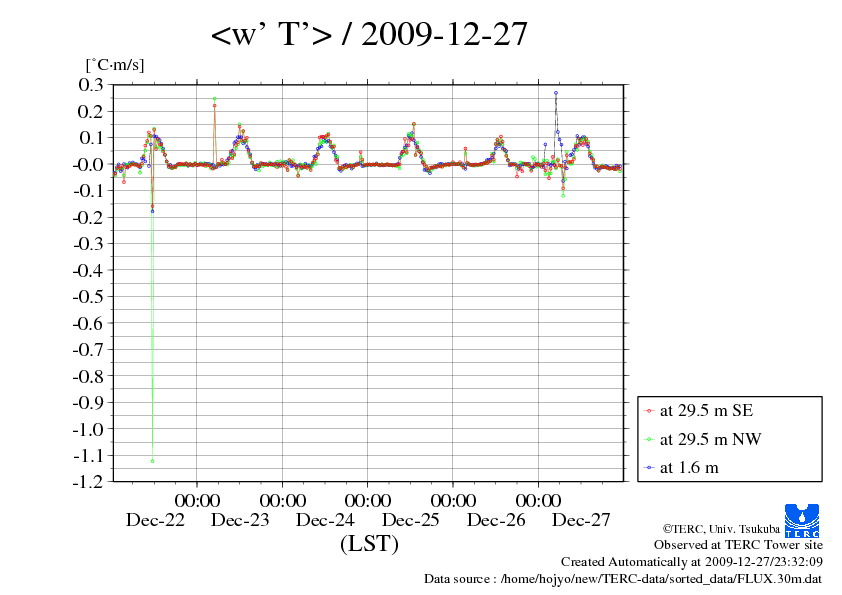Screen dimensions: 842x595
Task: Click y-axis value 0.3
Action: 91,84
